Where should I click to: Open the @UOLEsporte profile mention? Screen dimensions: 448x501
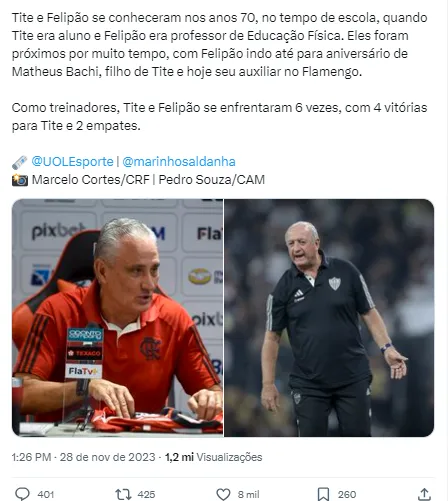pyautogui.click(x=72, y=162)
